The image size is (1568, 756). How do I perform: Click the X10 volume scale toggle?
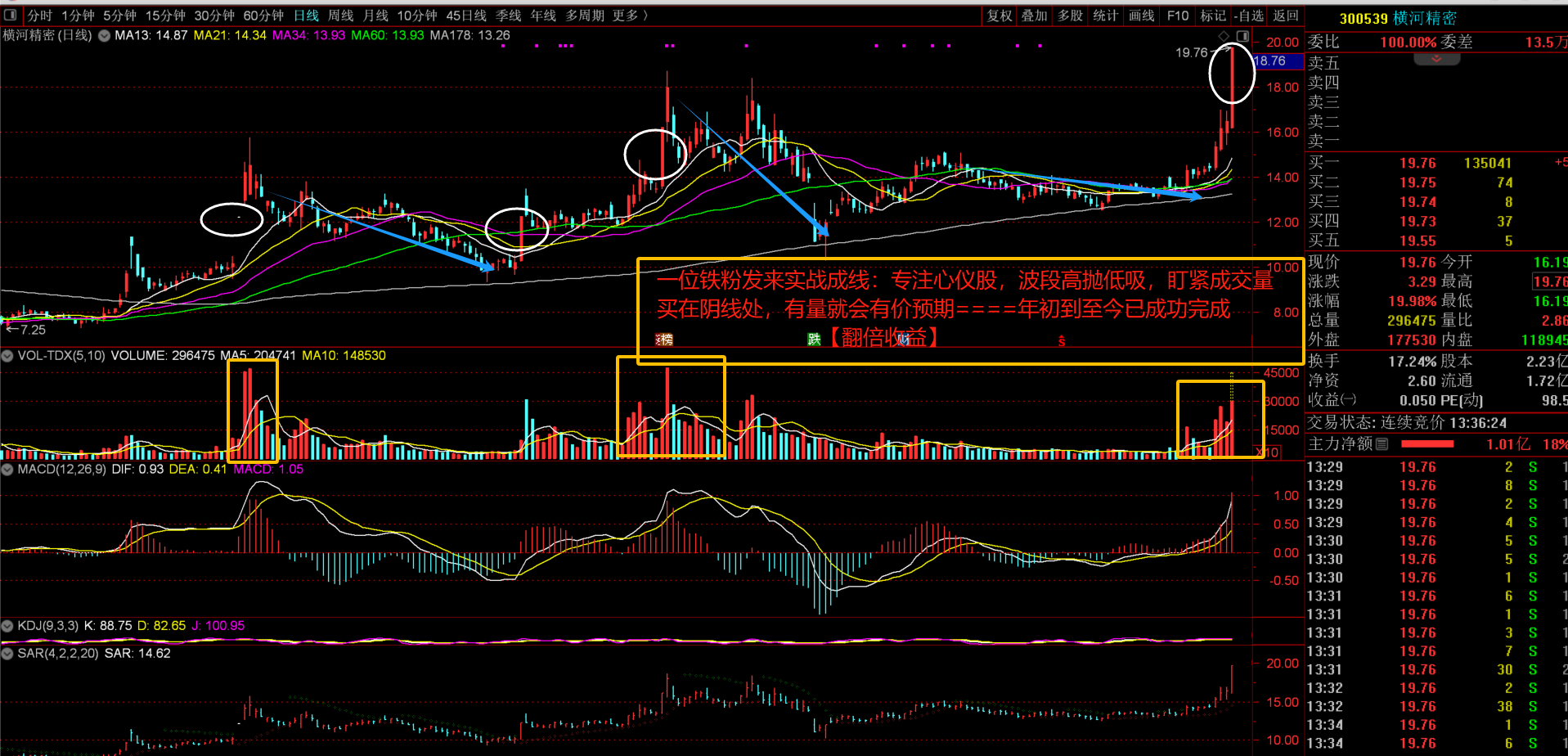coord(1266,452)
